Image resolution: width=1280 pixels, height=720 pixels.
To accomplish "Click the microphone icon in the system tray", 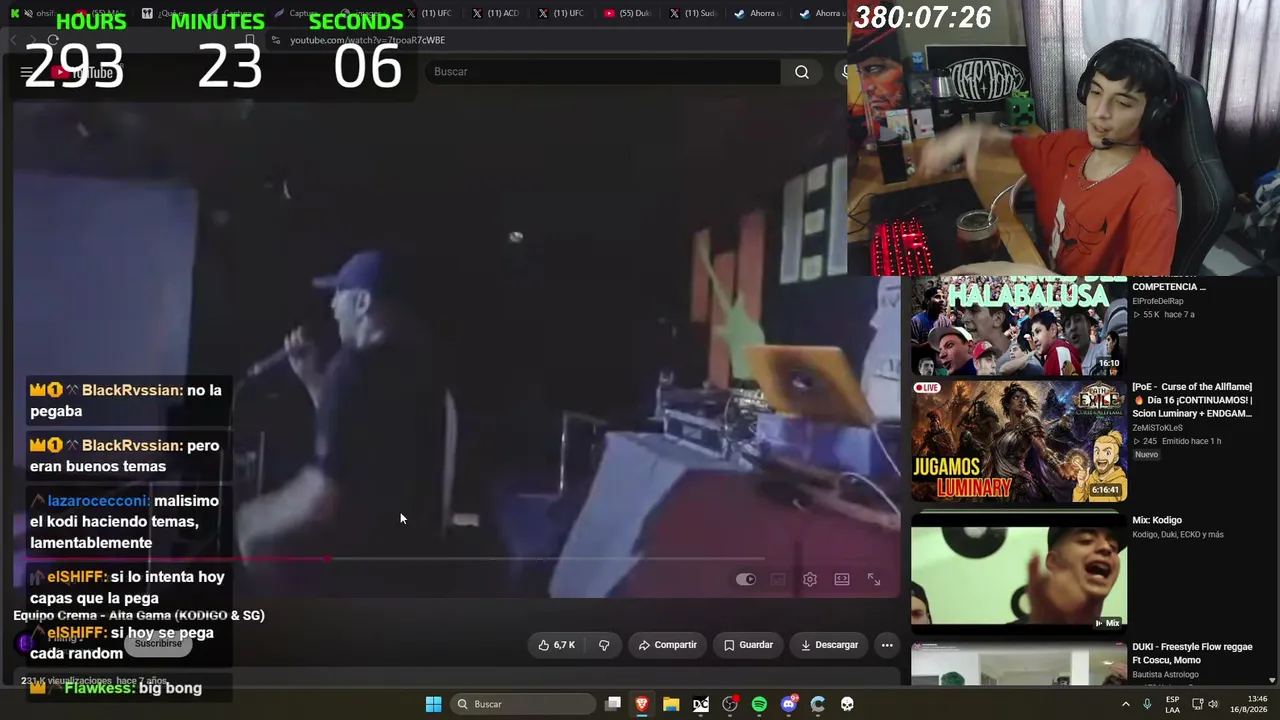I will (x=1147, y=704).
